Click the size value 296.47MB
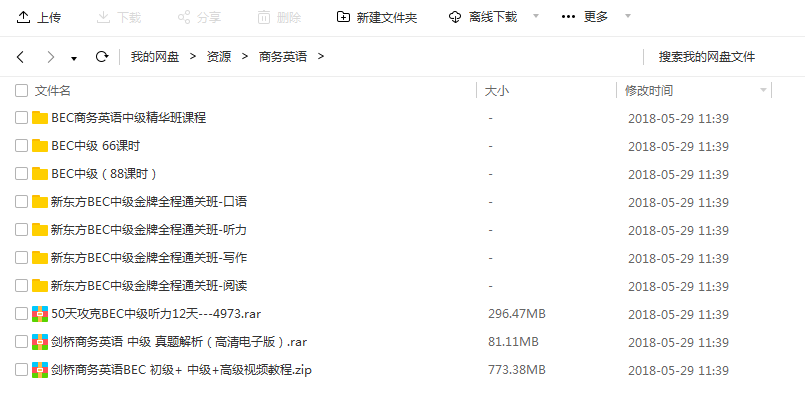 [517, 313]
